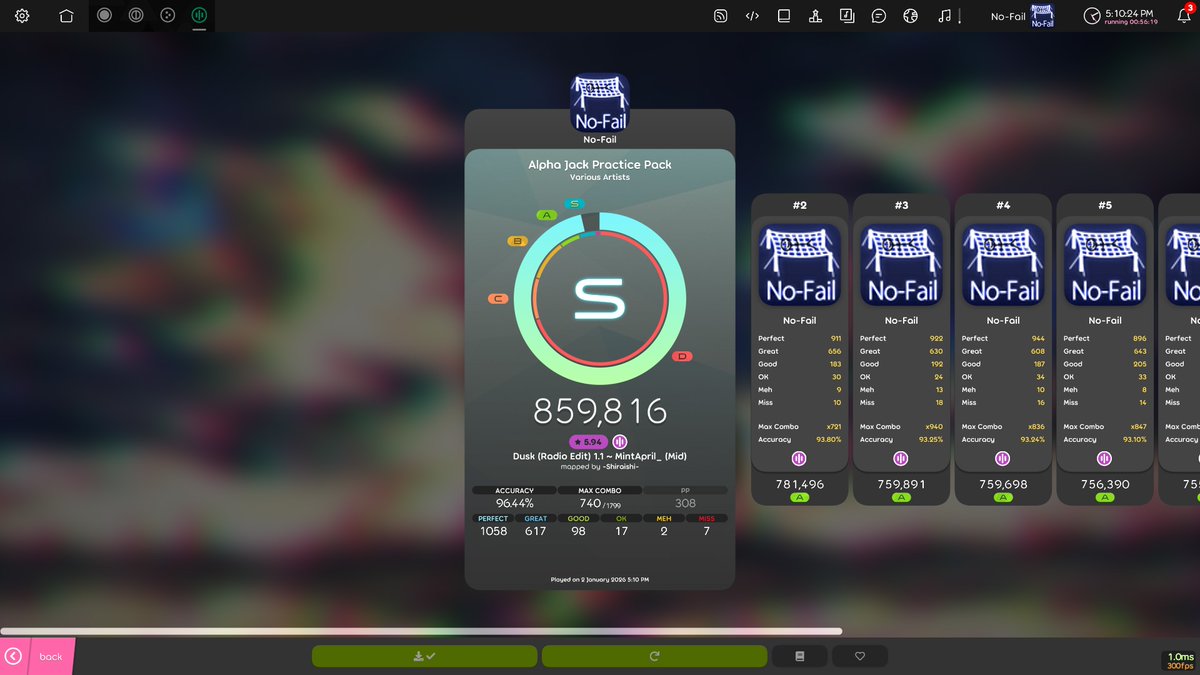Click the green A badge on the ring
1200x675 pixels.
tap(546, 215)
